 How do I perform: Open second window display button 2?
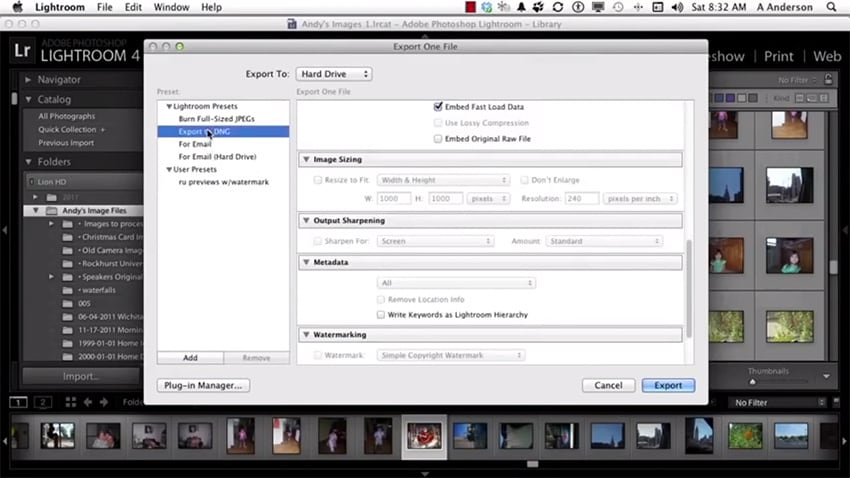tap(43, 402)
